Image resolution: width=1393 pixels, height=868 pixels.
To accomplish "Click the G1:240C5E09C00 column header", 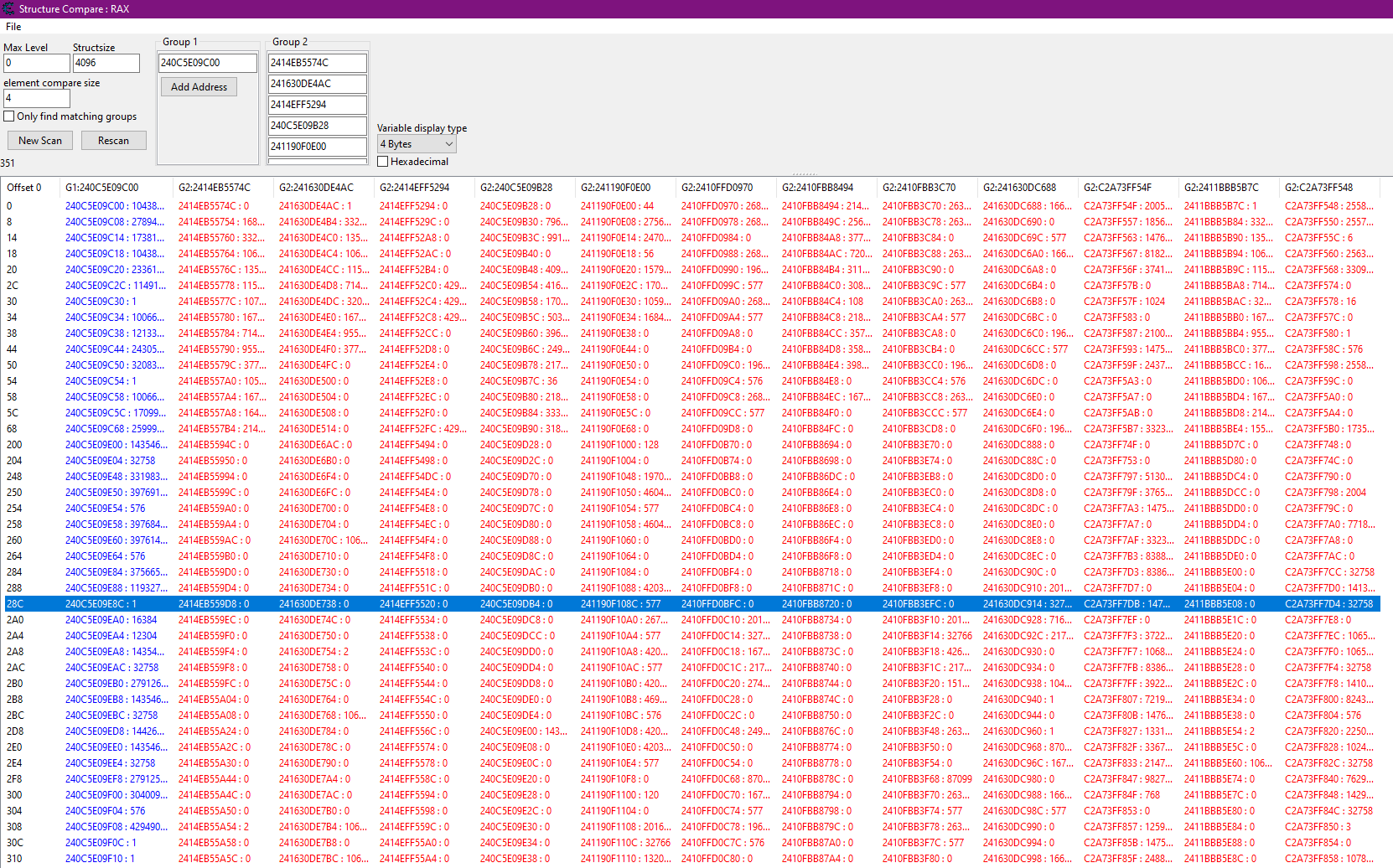I will [x=102, y=188].
